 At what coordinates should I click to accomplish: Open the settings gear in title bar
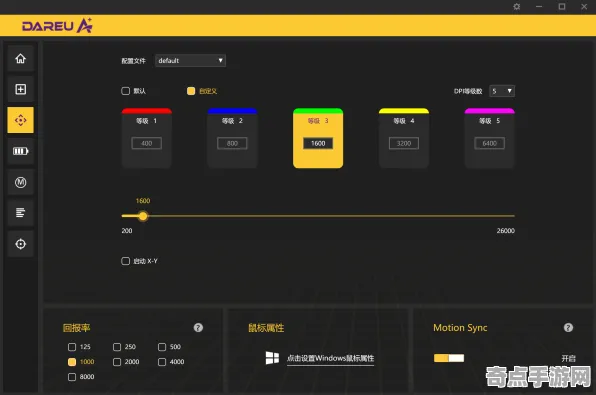click(517, 6)
